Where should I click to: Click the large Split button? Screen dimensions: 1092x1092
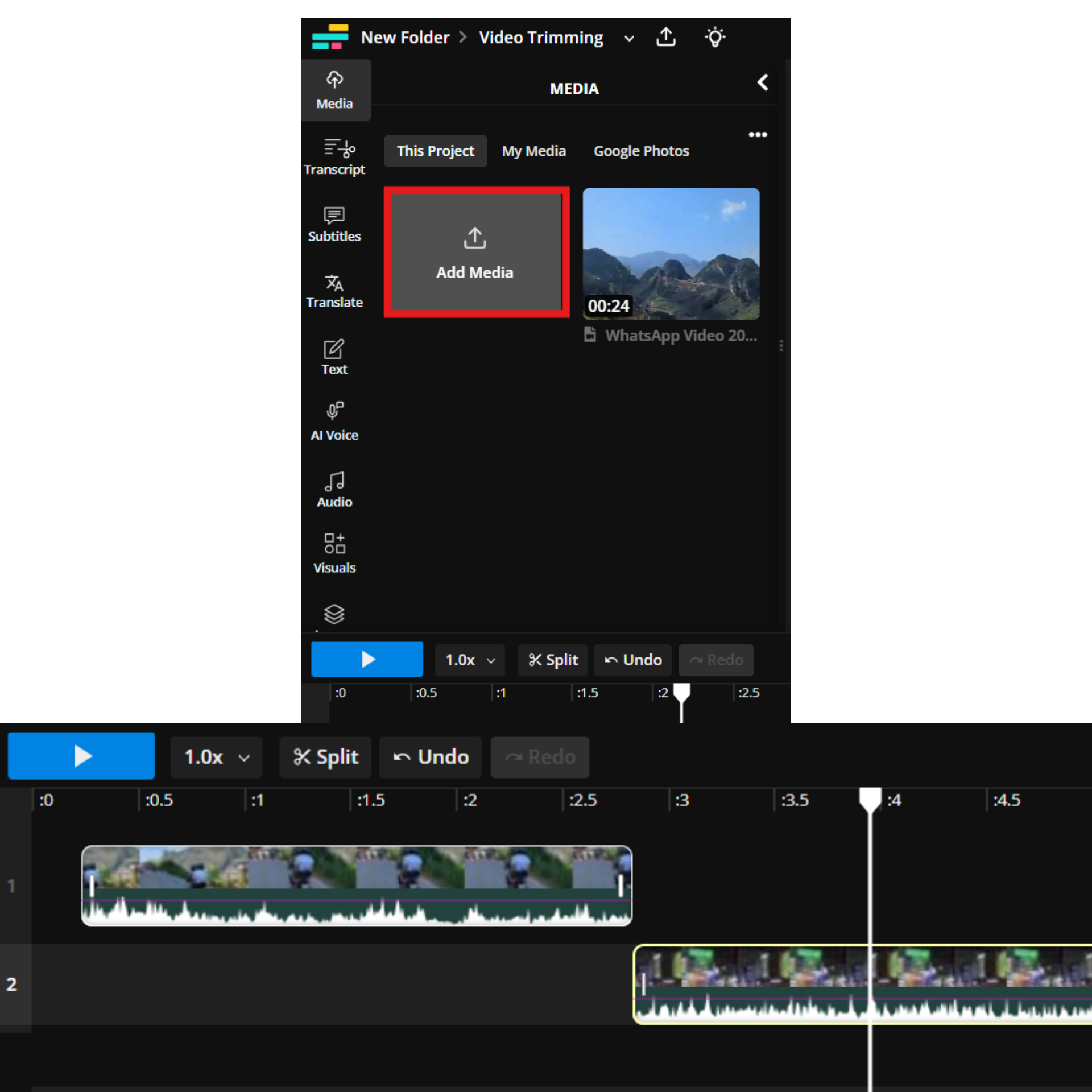click(x=325, y=757)
